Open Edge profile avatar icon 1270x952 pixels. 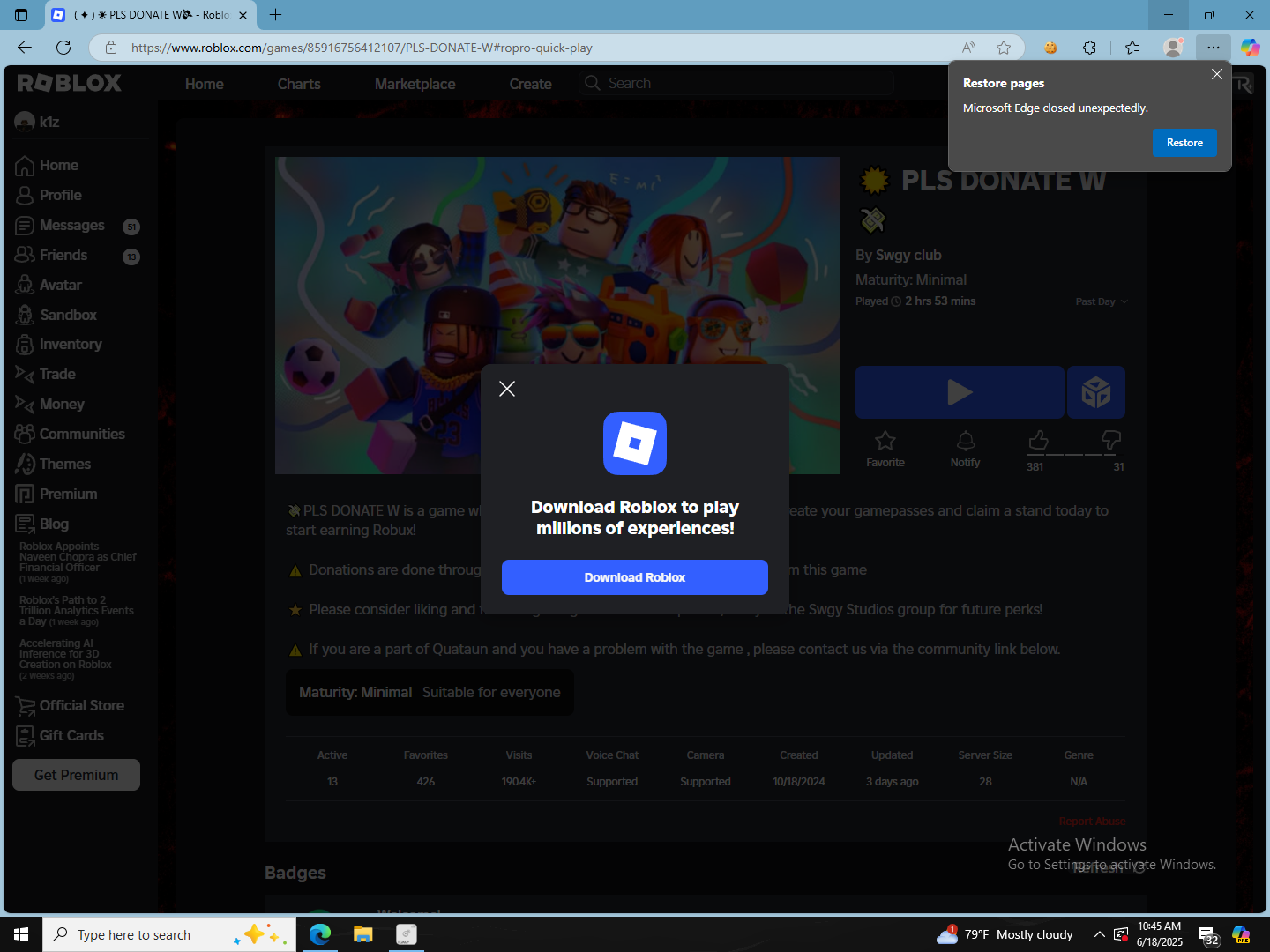pyautogui.click(x=1173, y=48)
